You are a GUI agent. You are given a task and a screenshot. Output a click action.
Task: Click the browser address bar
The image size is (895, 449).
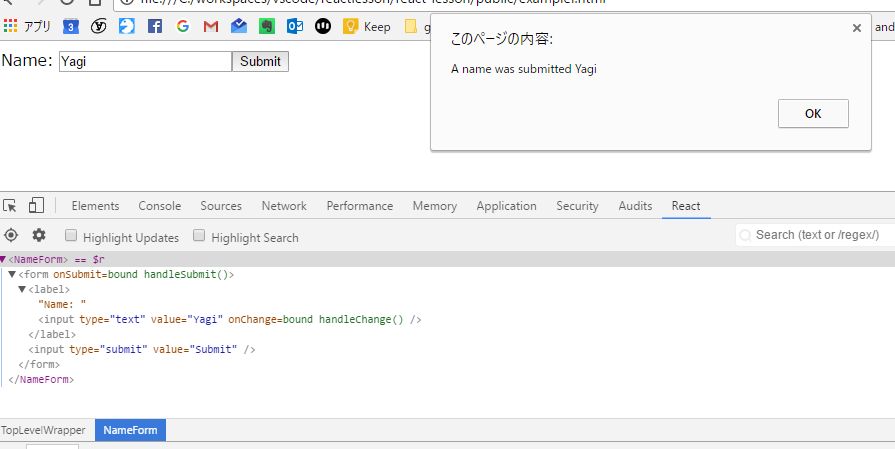(x=504, y=3)
